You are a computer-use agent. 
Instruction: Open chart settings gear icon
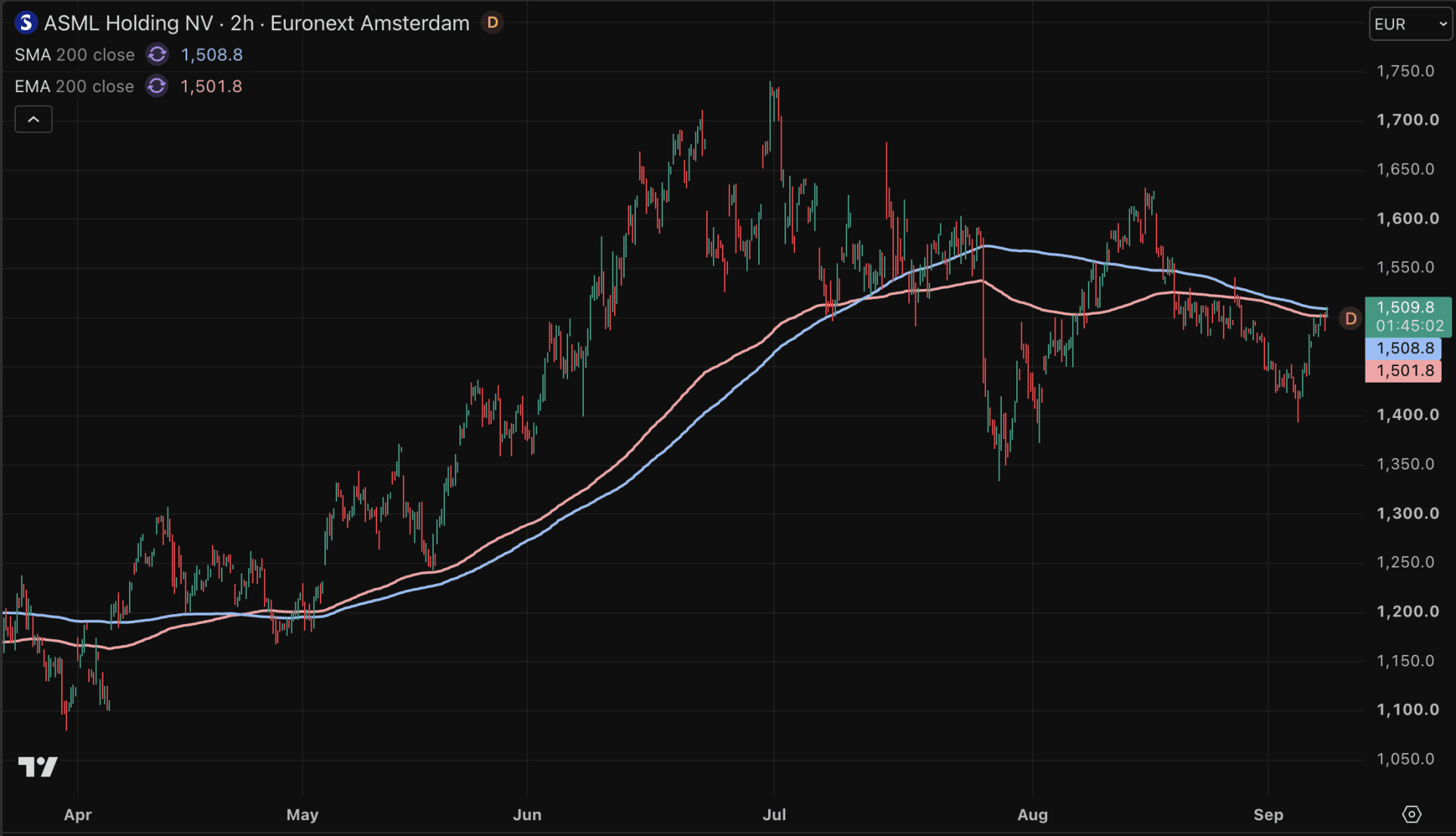1411,815
